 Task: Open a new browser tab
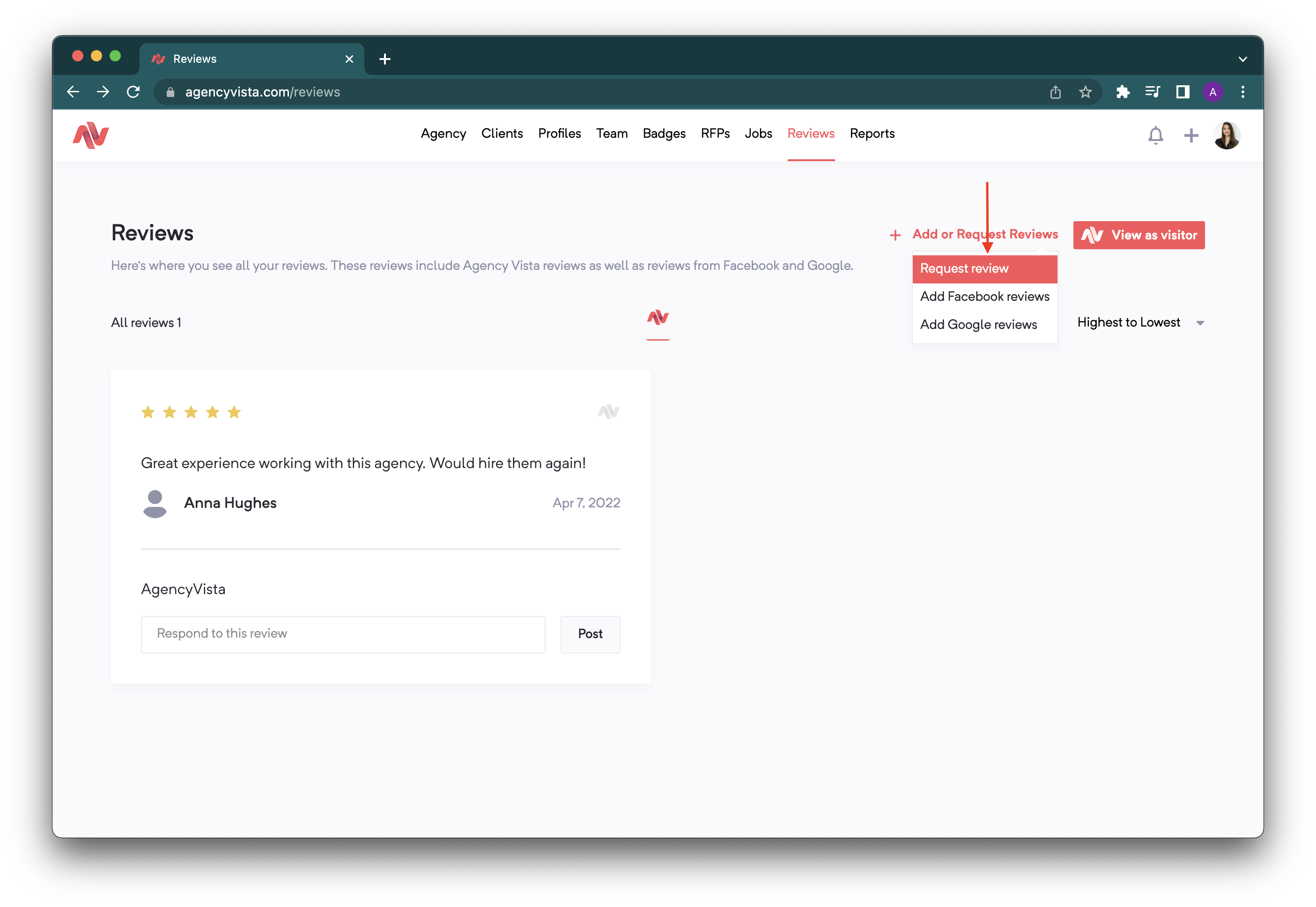pos(384,59)
